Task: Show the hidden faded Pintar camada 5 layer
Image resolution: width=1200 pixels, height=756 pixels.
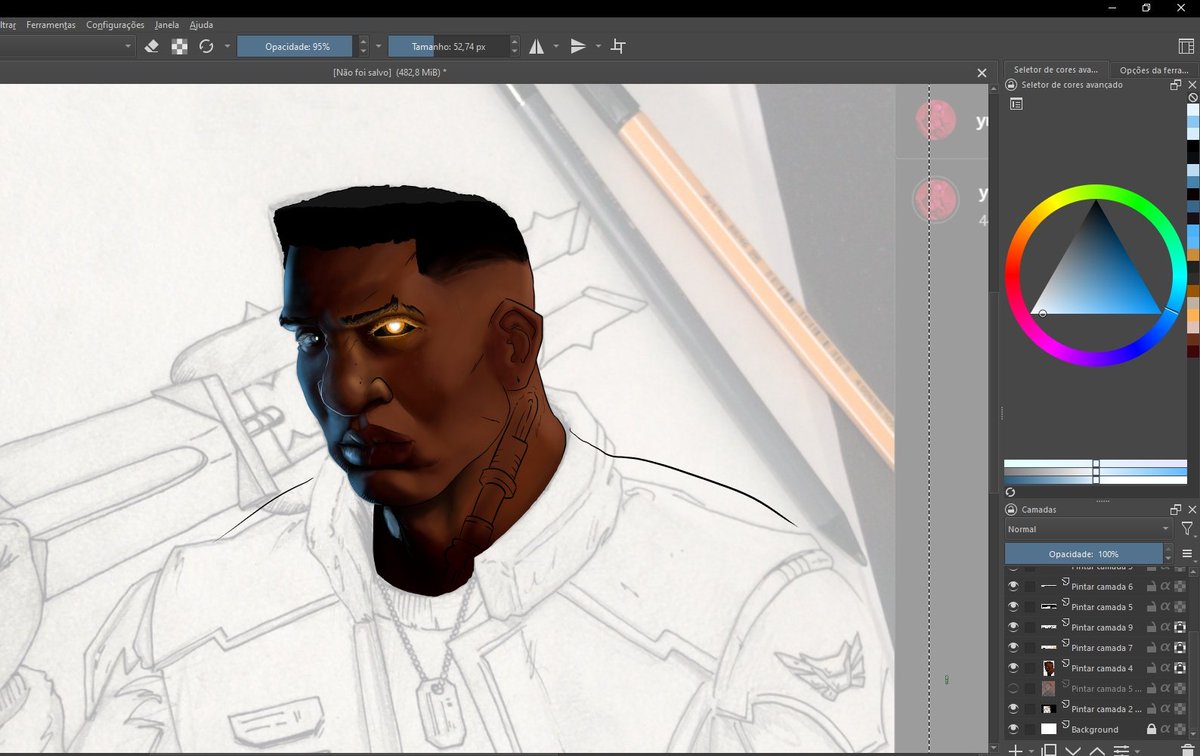Action: point(1013,688)
